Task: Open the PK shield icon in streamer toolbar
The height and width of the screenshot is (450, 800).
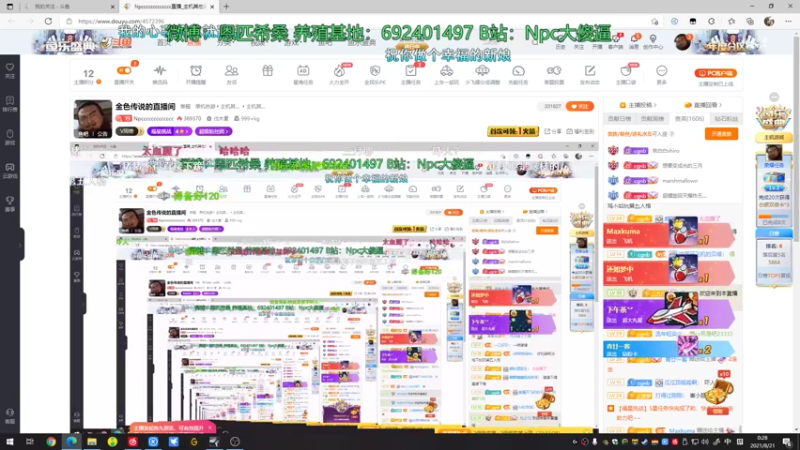Action: point(375,70)
